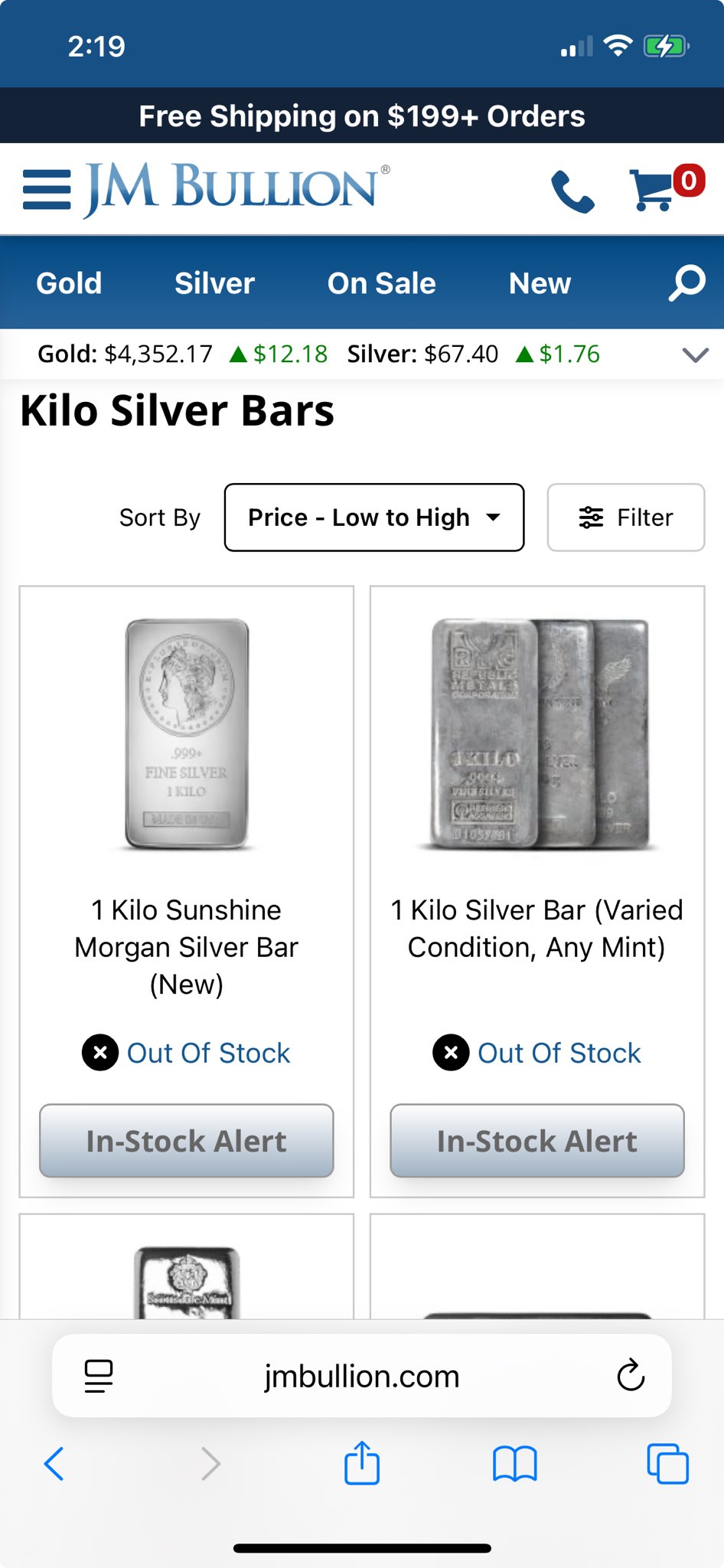Open the Filter options
Viewport: 724px width, 1568px height.
click(x=625, y=518)
